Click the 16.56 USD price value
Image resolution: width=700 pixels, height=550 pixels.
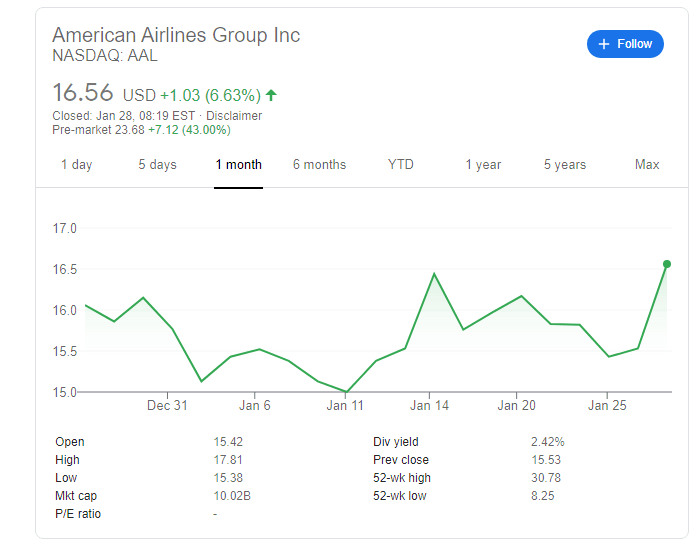point(84,94)
